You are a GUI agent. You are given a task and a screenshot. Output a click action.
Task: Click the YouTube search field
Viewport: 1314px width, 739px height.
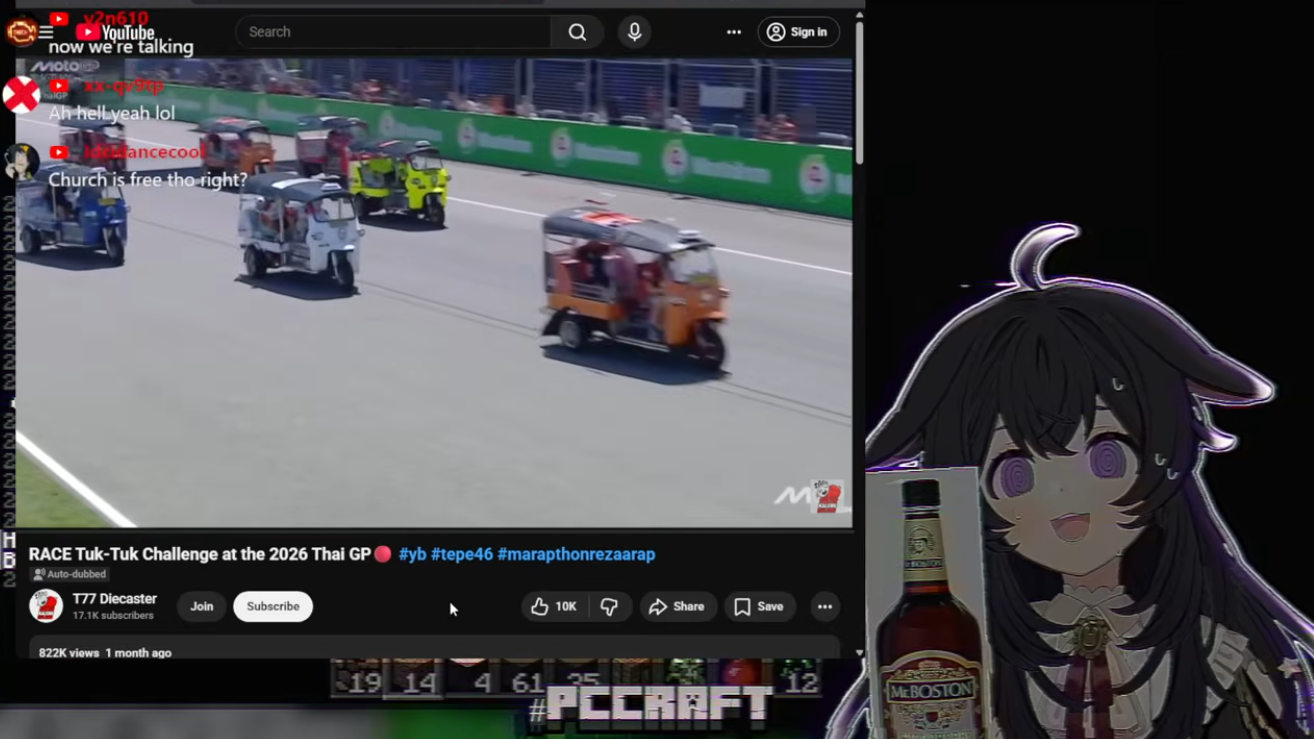[x=393, y=32]
